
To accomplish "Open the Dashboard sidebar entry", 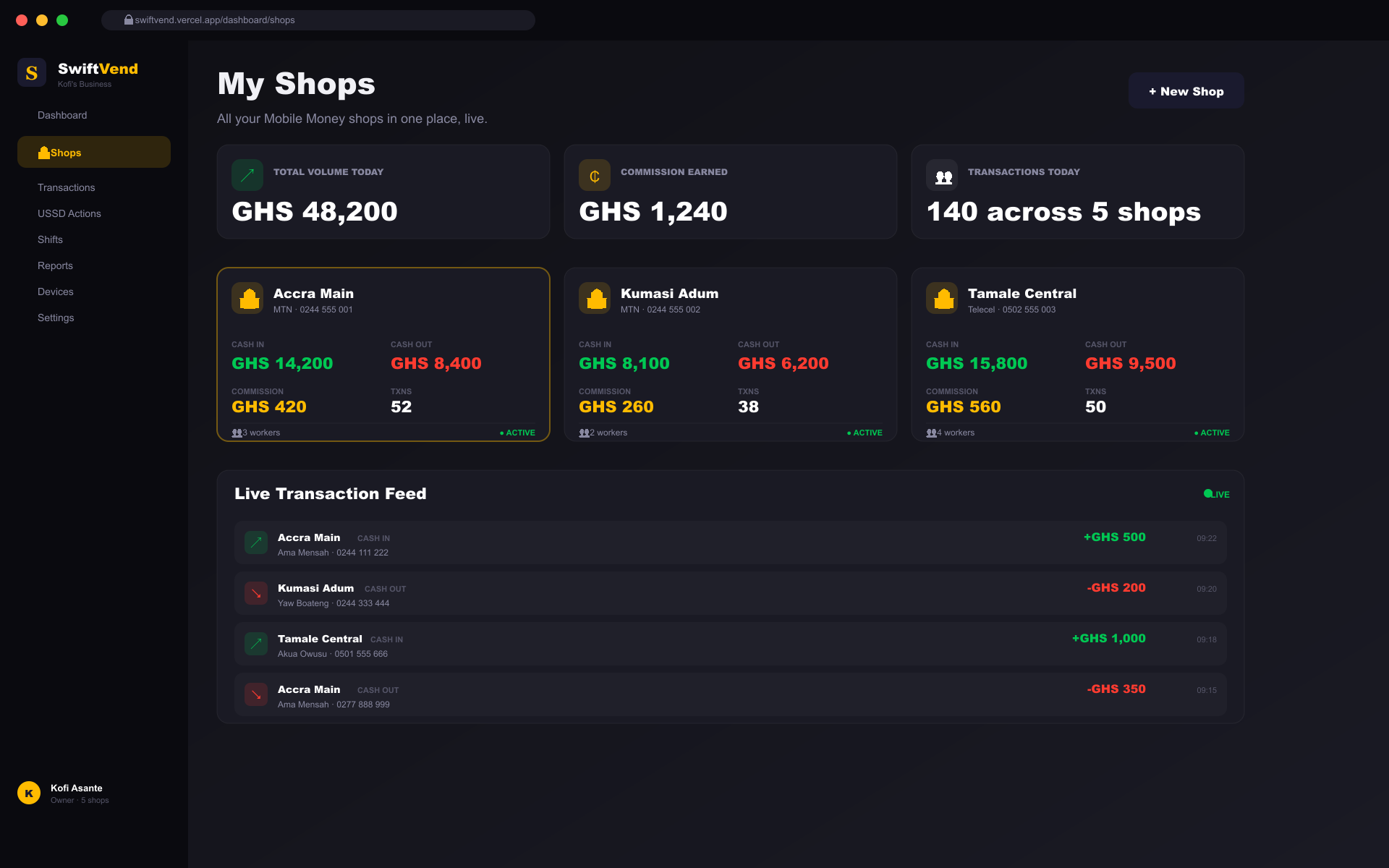I will [x=62, y=114].
